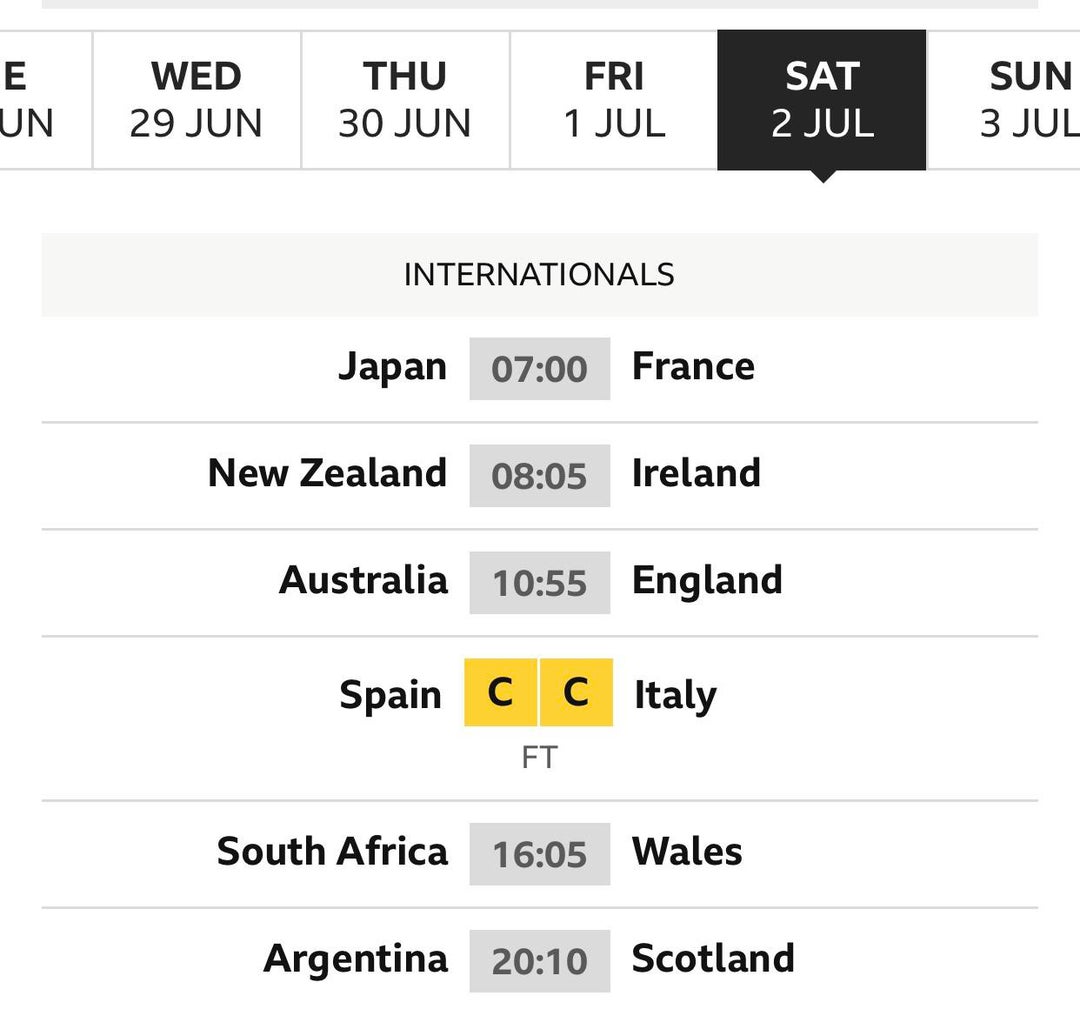Image resolution: width=1080 pixels, height=1036 pixels.
Task: Open the South Africa team link
Action: pos(332,852)
